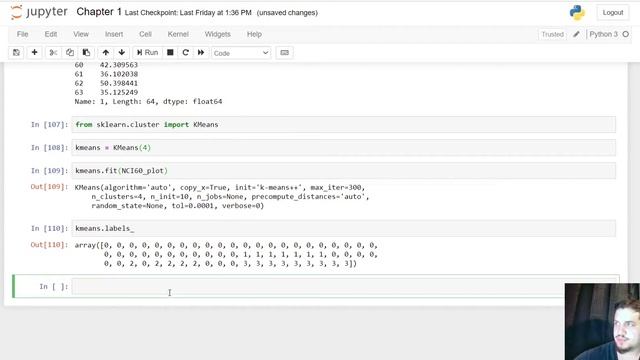Viewport: 640px width, 360px height.
Task: Restart the kernel with circular arrow
Action: 185,53
